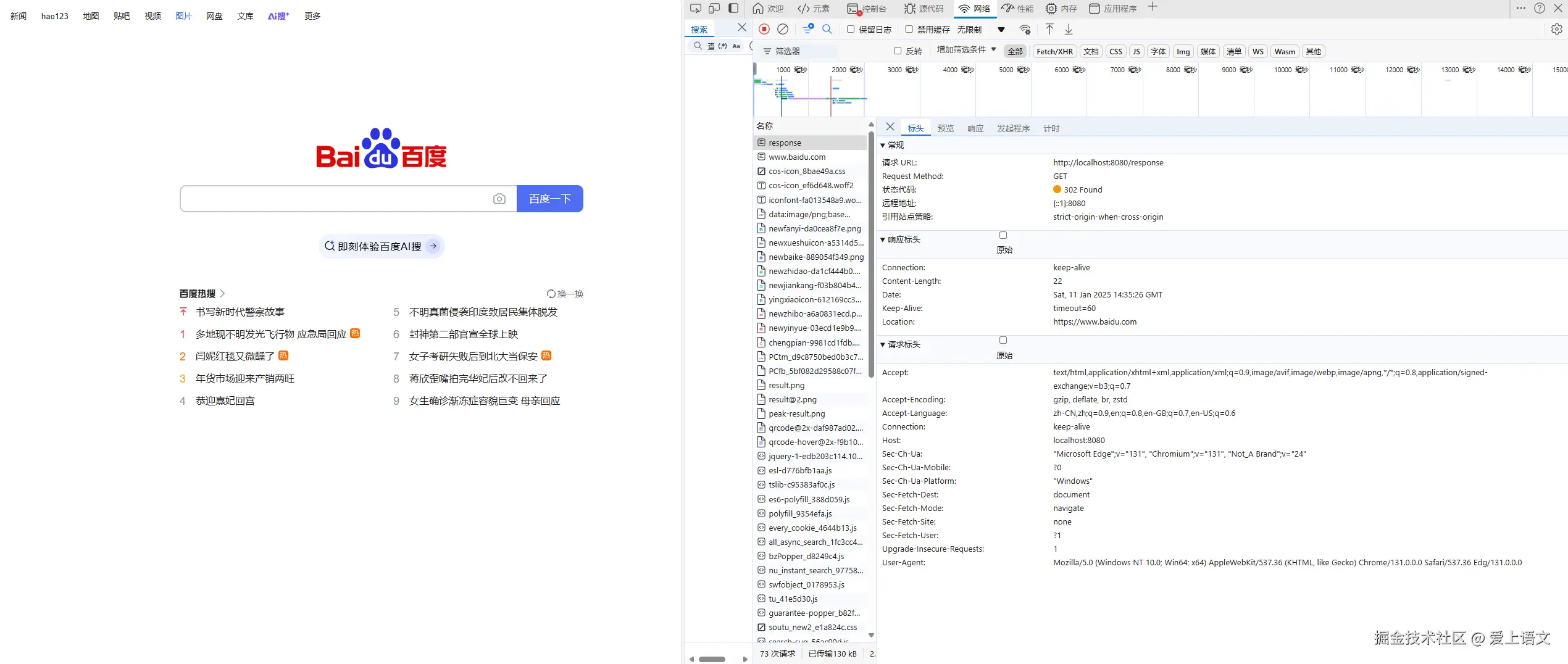Click the hot search 恭迎熹妃回宫

tap(225, 400)
